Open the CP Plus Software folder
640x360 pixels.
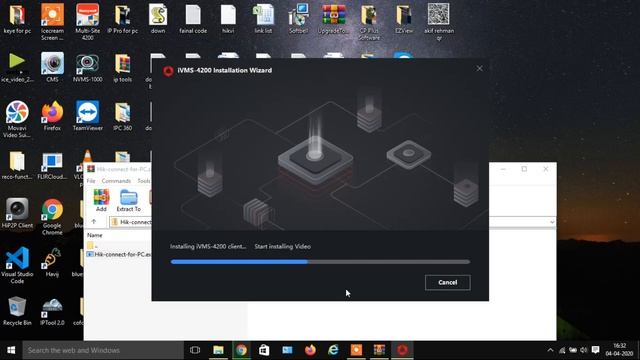(x=369, y=22)
